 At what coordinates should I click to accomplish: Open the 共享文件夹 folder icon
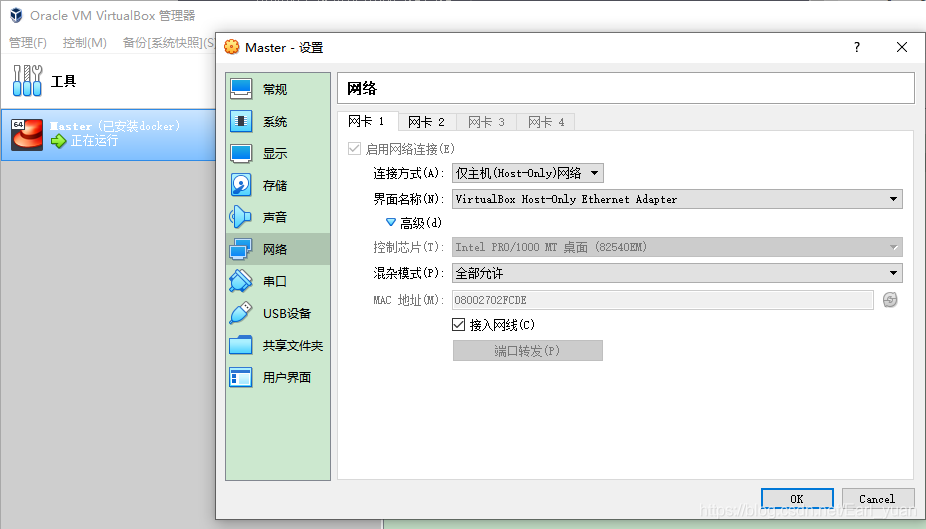coord(241,345)
